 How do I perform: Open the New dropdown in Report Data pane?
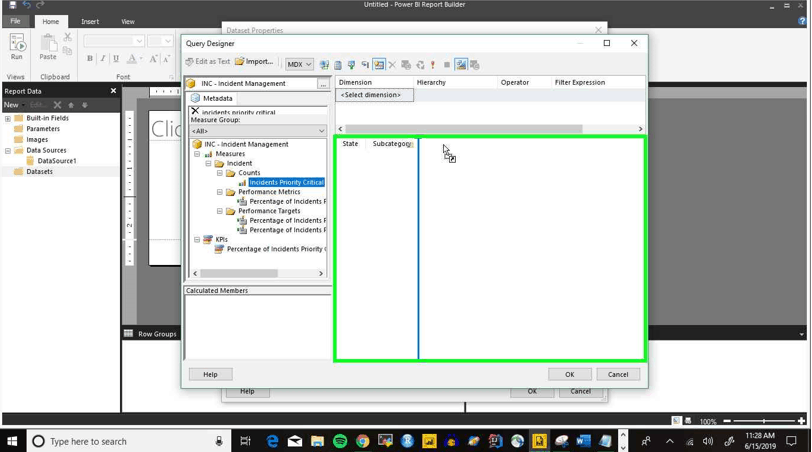coord(14,105)
